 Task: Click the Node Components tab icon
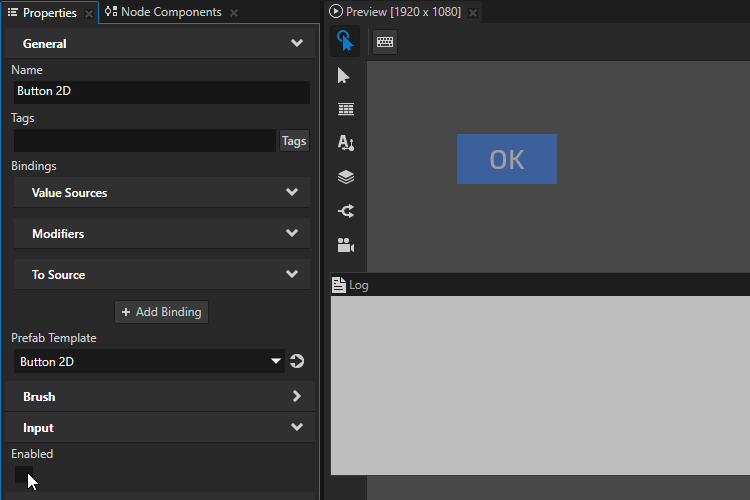tap(111, 11)
